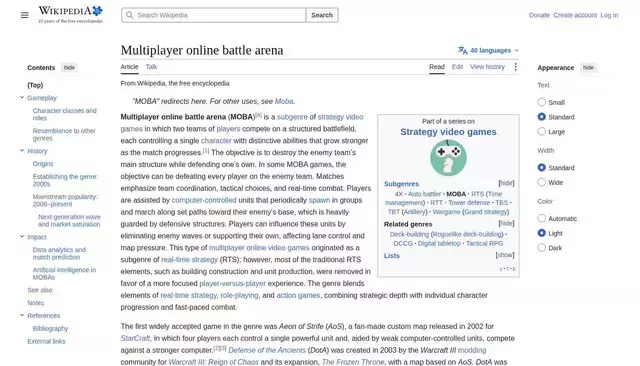This screenshot has height=366, width=640.
Task: Select Light color mode
Action: click(x=541, y=233)
